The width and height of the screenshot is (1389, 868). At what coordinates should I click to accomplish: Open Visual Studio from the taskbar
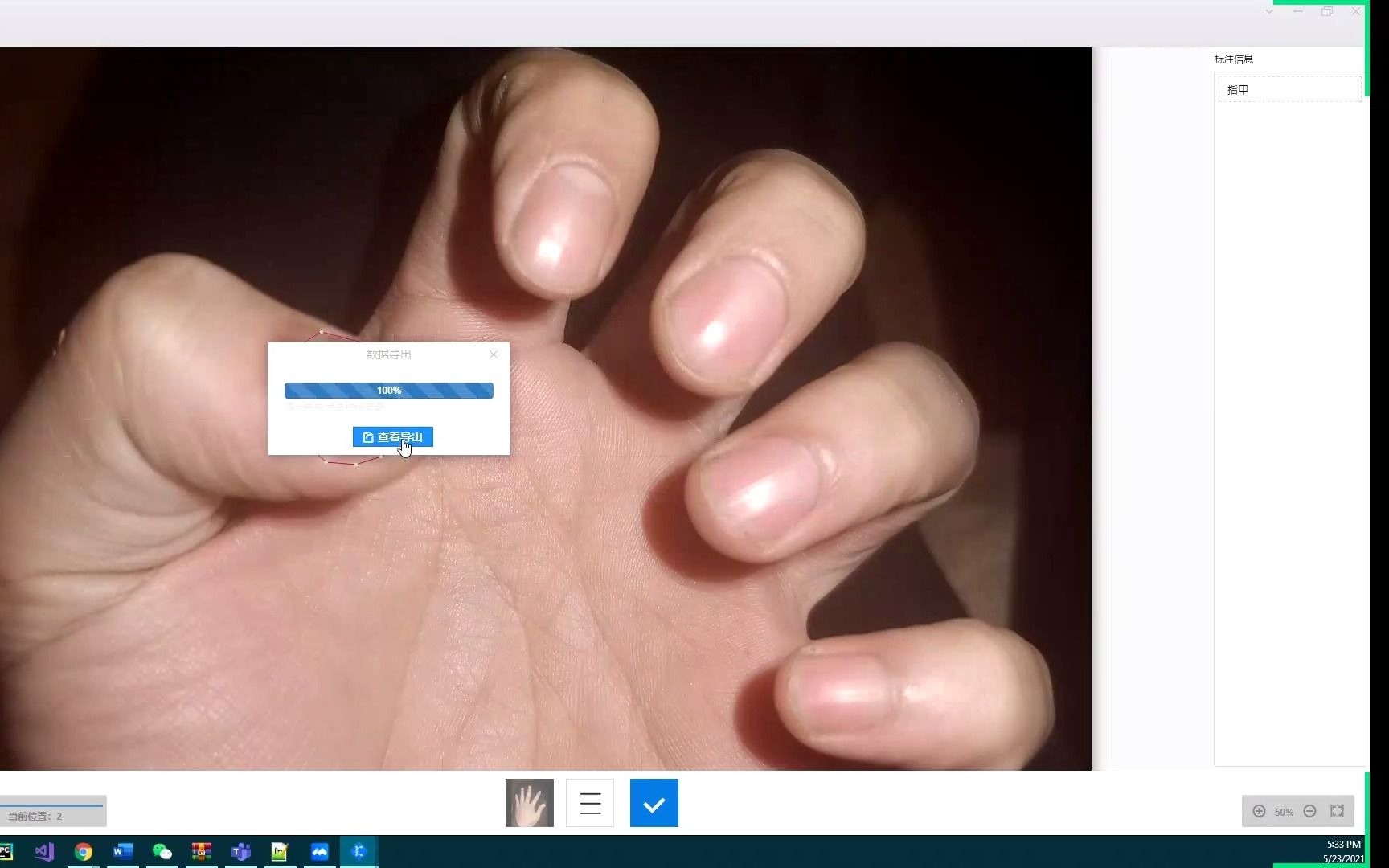click(44, 852)
